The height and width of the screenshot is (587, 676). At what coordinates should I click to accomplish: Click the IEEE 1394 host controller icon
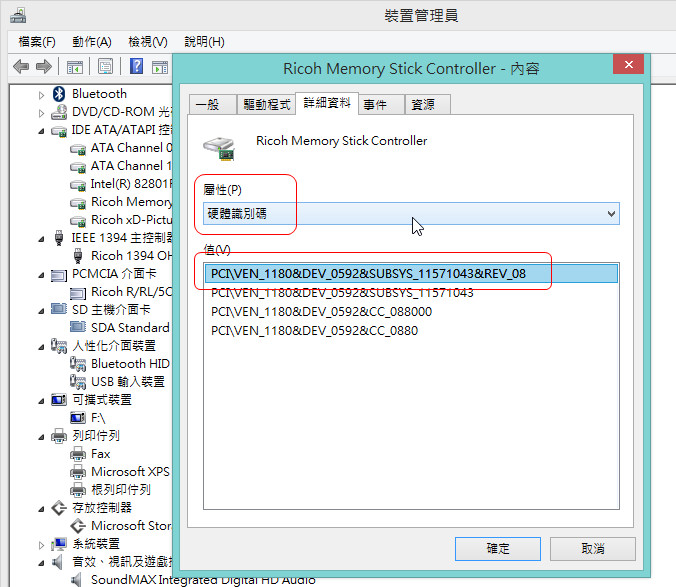click(59, 238)
